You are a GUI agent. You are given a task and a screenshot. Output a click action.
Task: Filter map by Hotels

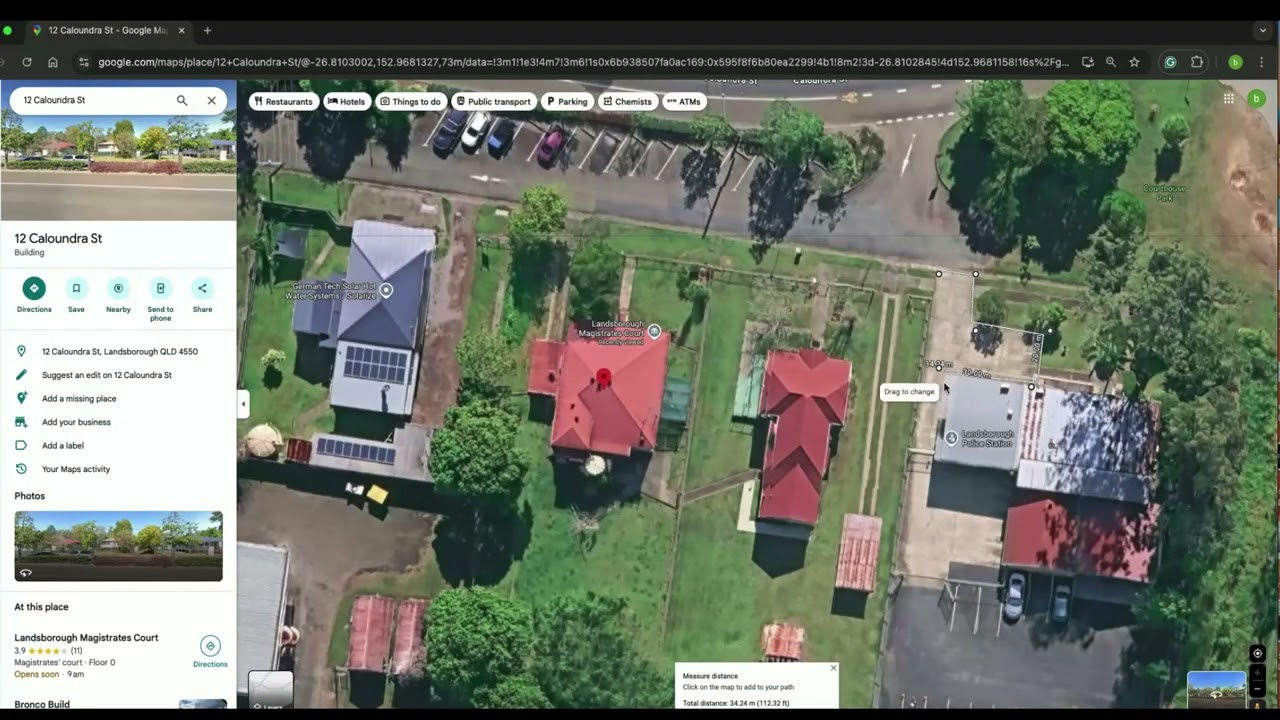(x=346, y=101)
